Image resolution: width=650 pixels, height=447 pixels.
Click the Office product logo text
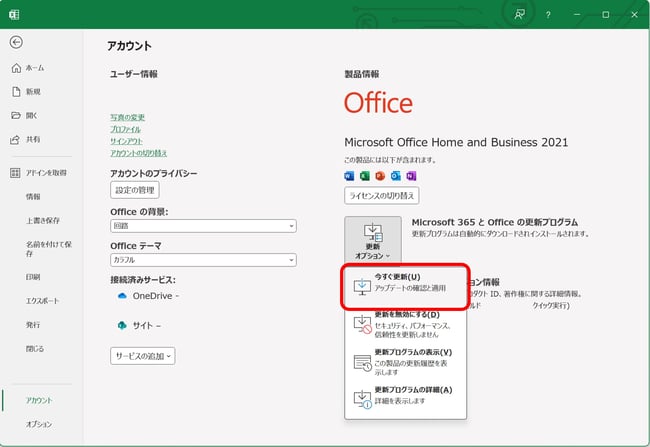point(378,103)
